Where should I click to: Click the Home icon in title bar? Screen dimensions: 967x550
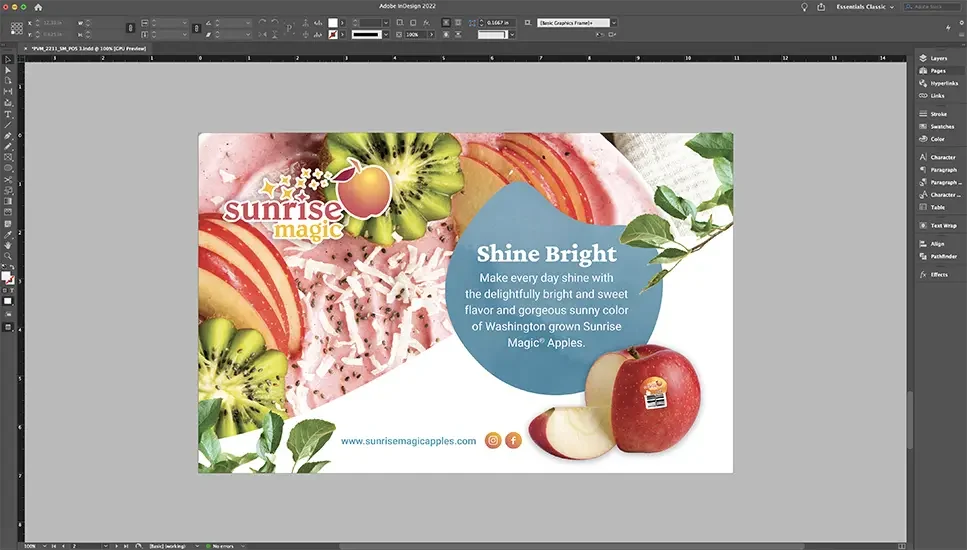coord(38,7)
